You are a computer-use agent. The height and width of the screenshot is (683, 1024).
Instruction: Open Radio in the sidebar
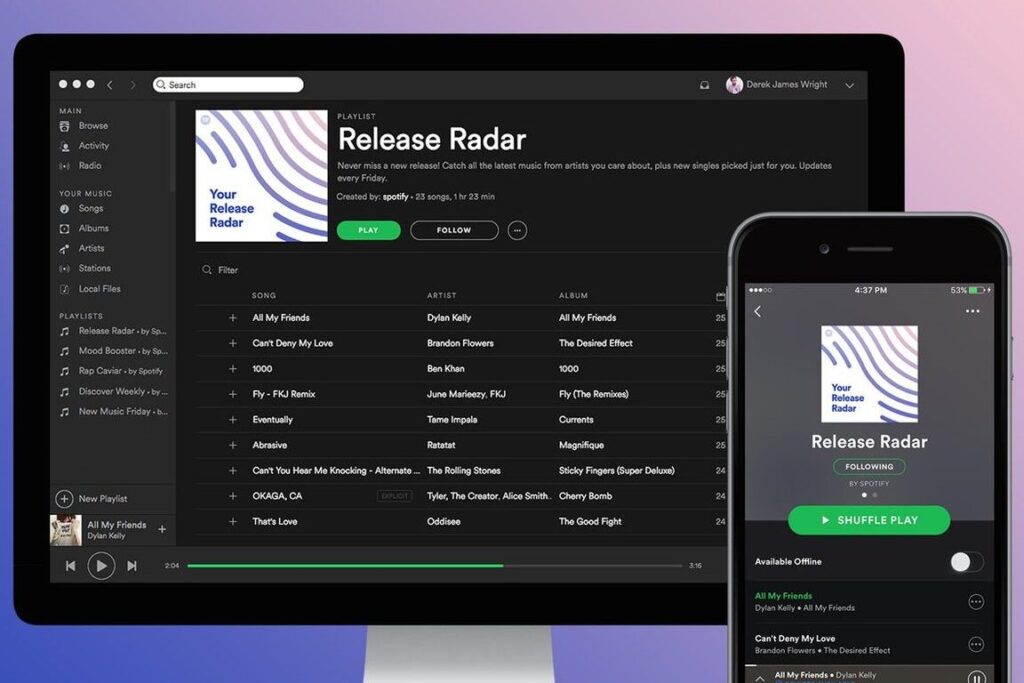click(89, 165)
